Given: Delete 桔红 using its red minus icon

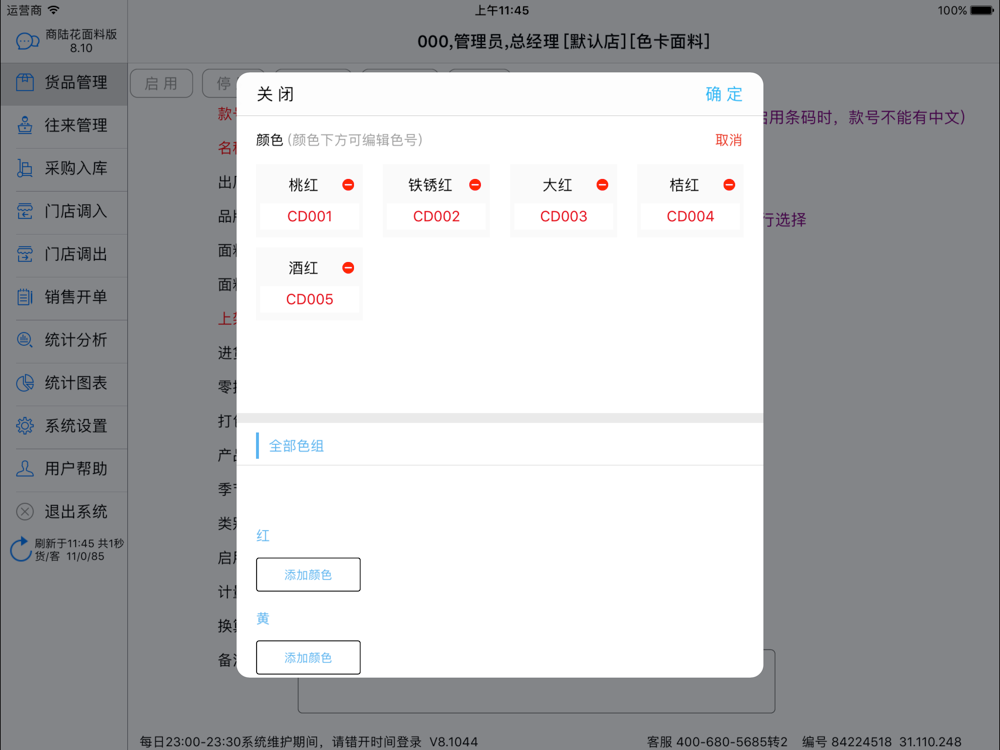Looking at the screenshot, I should 729,185.
